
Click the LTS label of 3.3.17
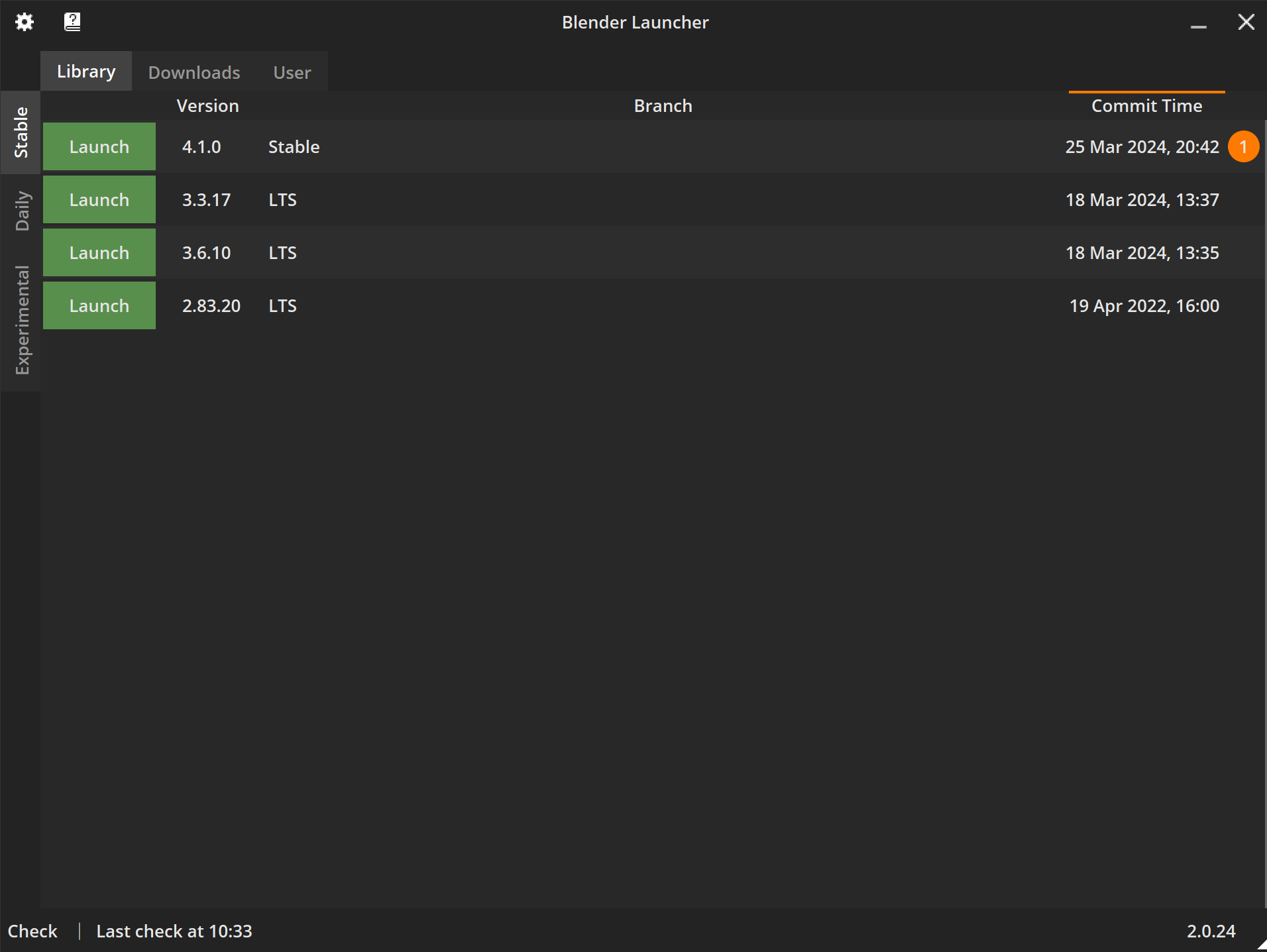tap(282, 199)
